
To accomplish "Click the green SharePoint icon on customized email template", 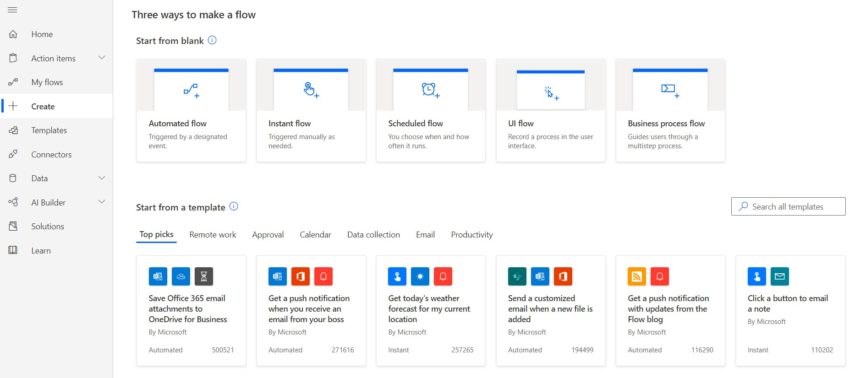I will (x=517, y=277).
